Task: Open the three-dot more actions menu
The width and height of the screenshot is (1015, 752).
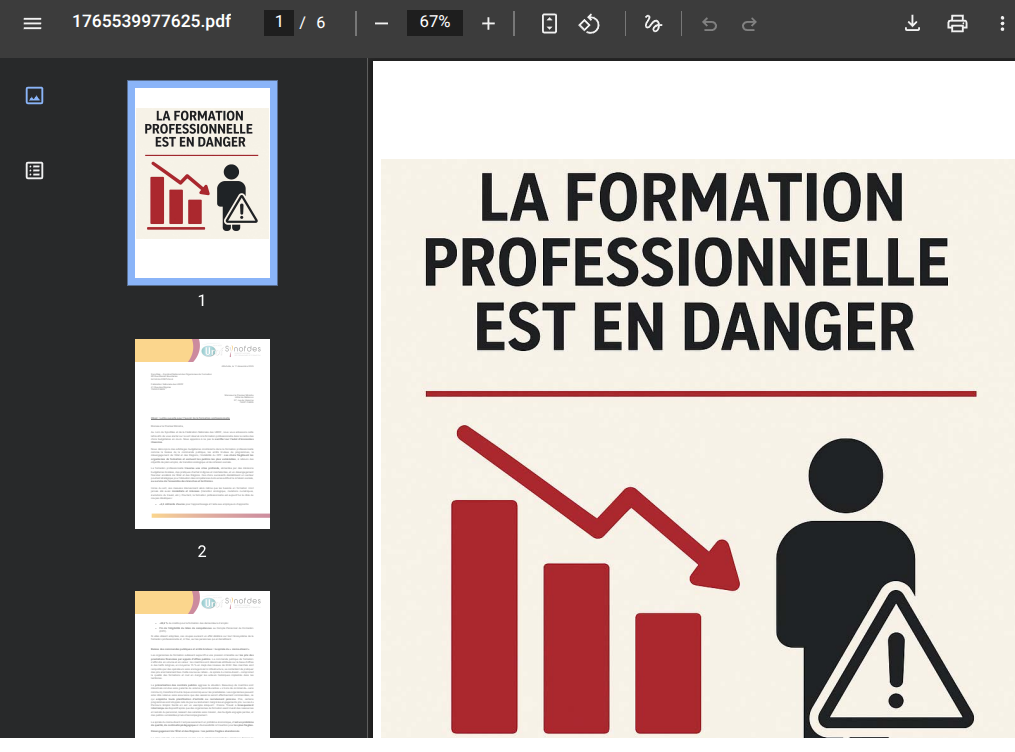Action: coord(1002,23)
